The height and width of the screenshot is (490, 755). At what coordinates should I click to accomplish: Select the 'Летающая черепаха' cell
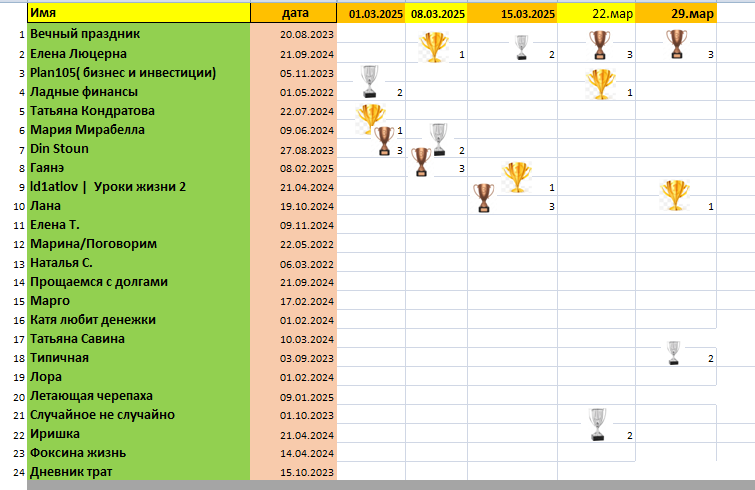pyautogui.click(x=139, y=396)
